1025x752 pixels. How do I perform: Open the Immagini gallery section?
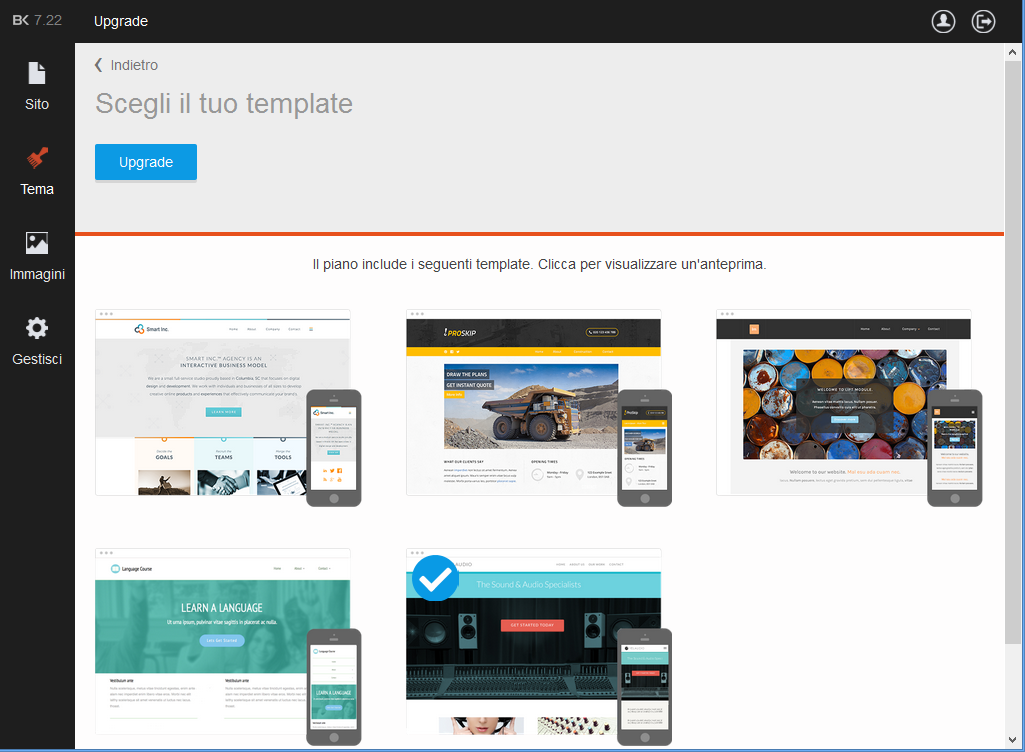(x=37, y=256)
